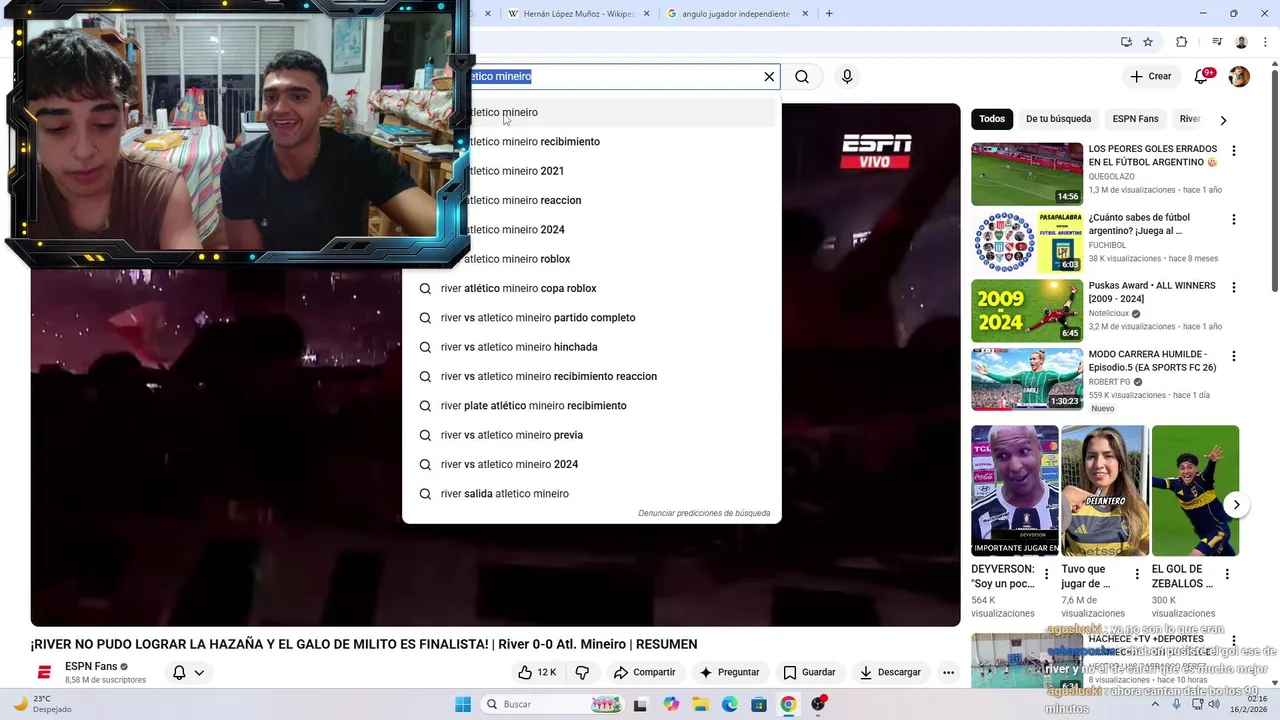
Task: Close the angulo jugador independiente tab
Action: (x=807, y=14)
